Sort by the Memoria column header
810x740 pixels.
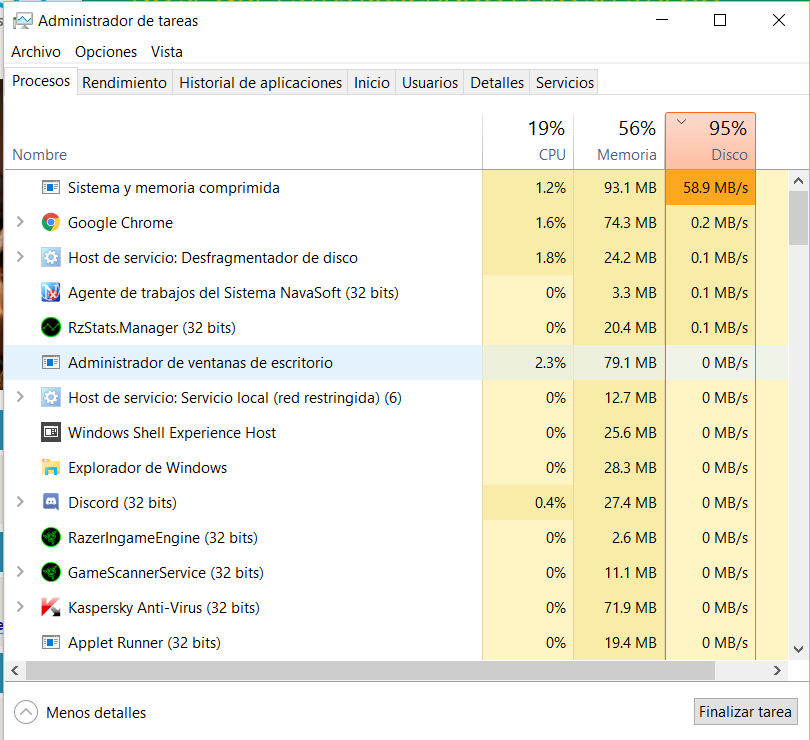619,141
